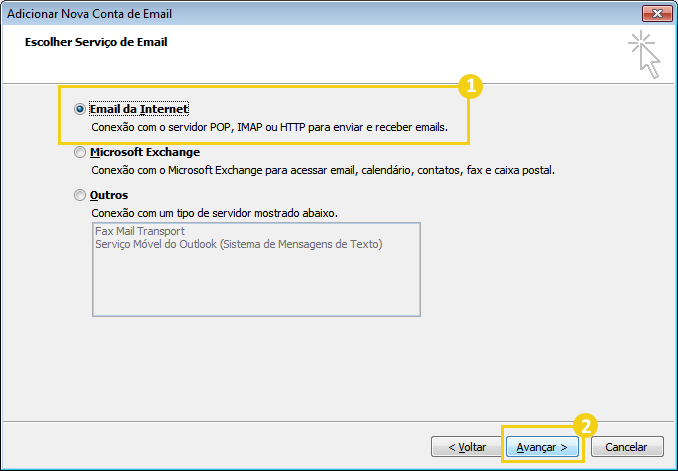Click the yellow number 1 badge
Image resolution: width=678 pixels, height=471 pixels.
tap(470, 86)
